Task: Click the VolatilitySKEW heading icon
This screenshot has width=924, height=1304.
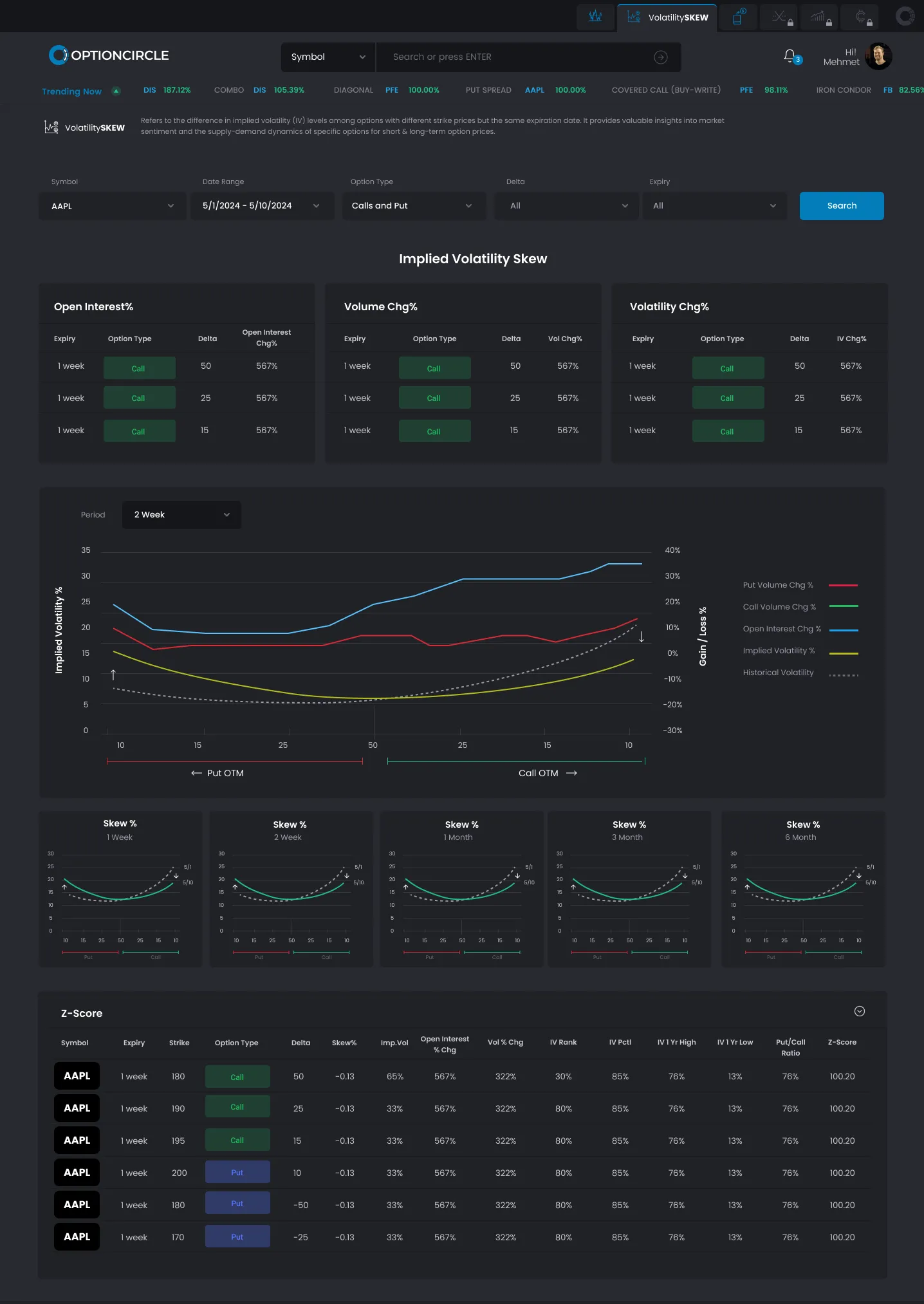Action: pos(51,127)
